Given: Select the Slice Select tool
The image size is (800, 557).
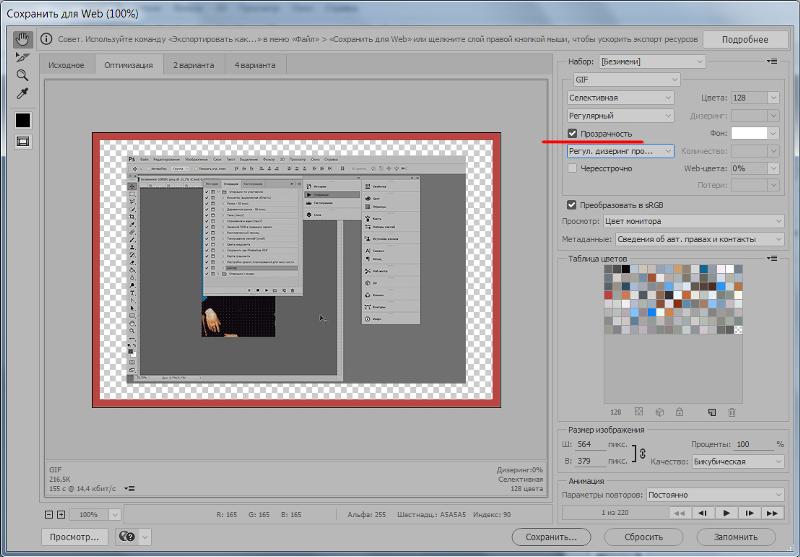Looking at the screenshot, I should [x=22, y=58].
